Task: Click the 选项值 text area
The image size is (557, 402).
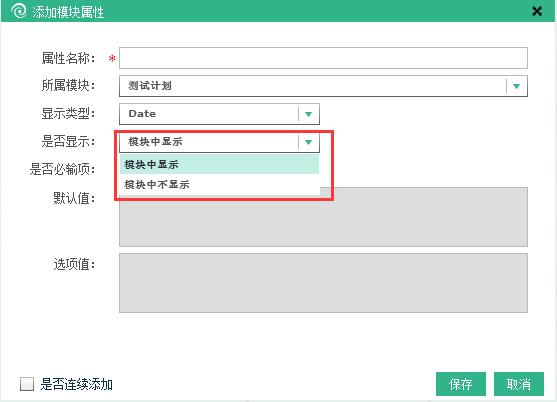Action: (x=323, y=283)
